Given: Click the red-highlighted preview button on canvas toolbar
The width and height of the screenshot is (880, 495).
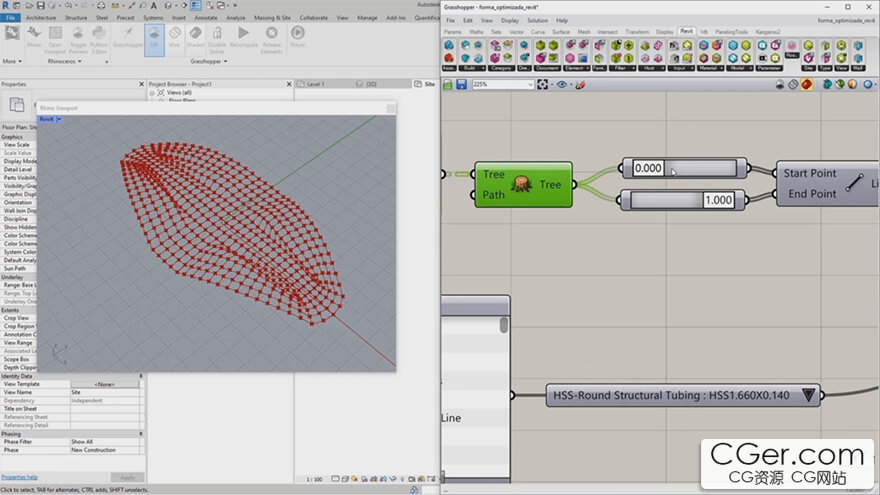Looking at the screenshot, I should point(806,84).
